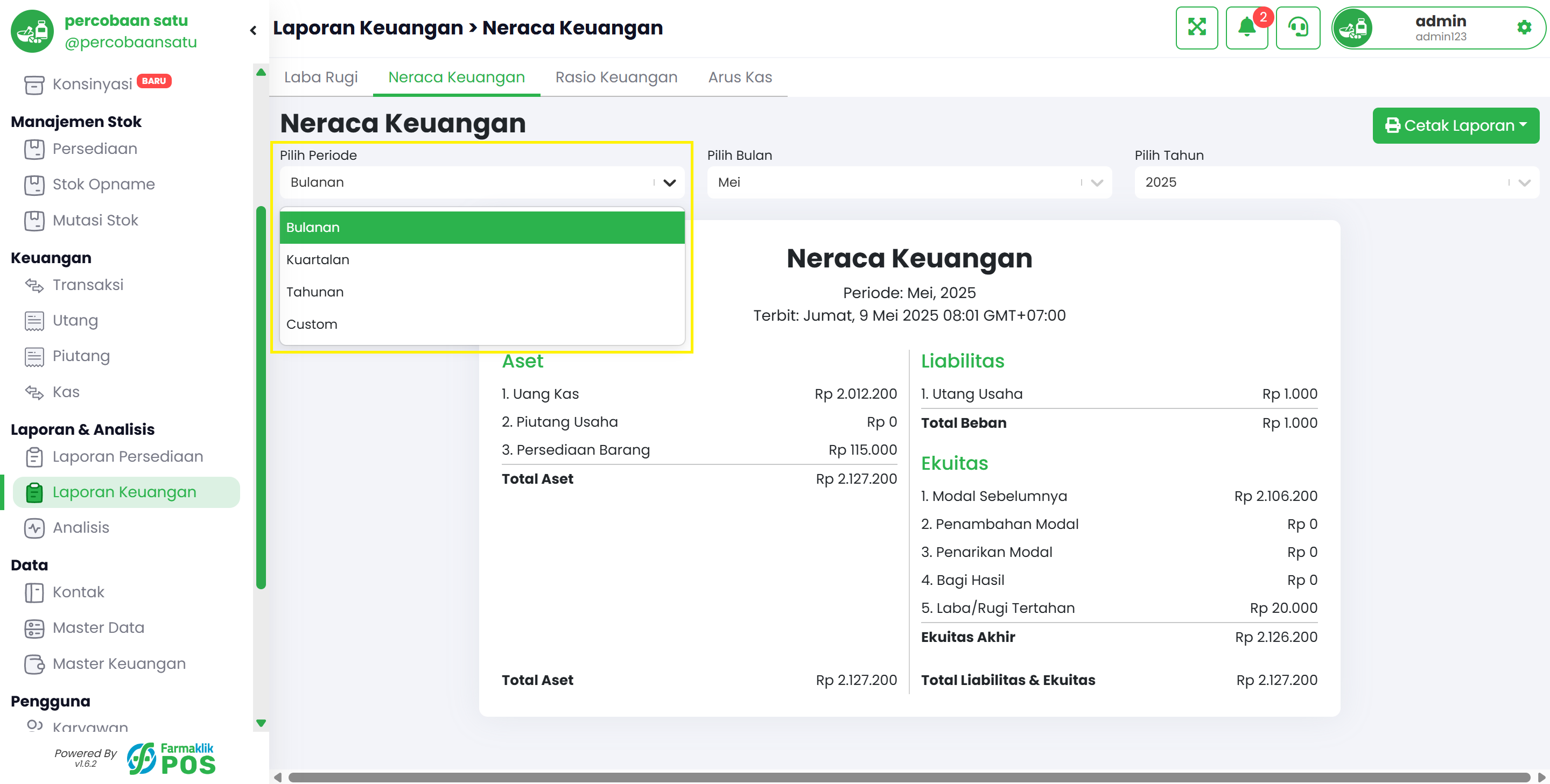Screen dimensions: 1550x784
Task: Click the Laporan Keuangan breadcrumb text
Action: tap(368, 27)
